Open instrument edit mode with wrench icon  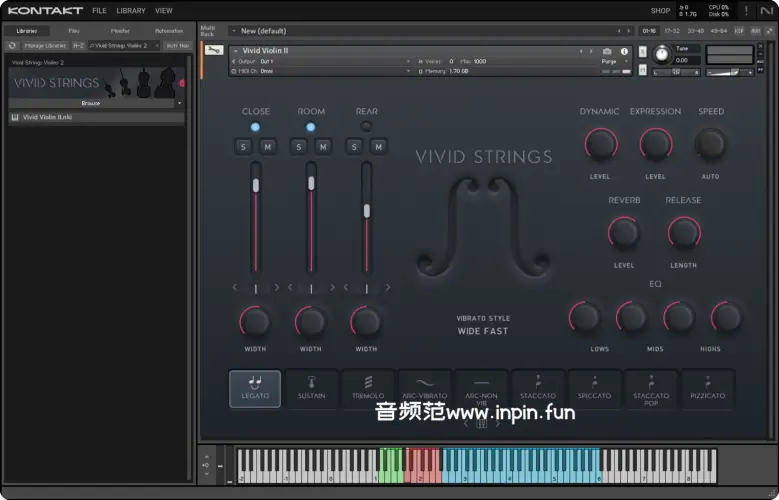214,50
